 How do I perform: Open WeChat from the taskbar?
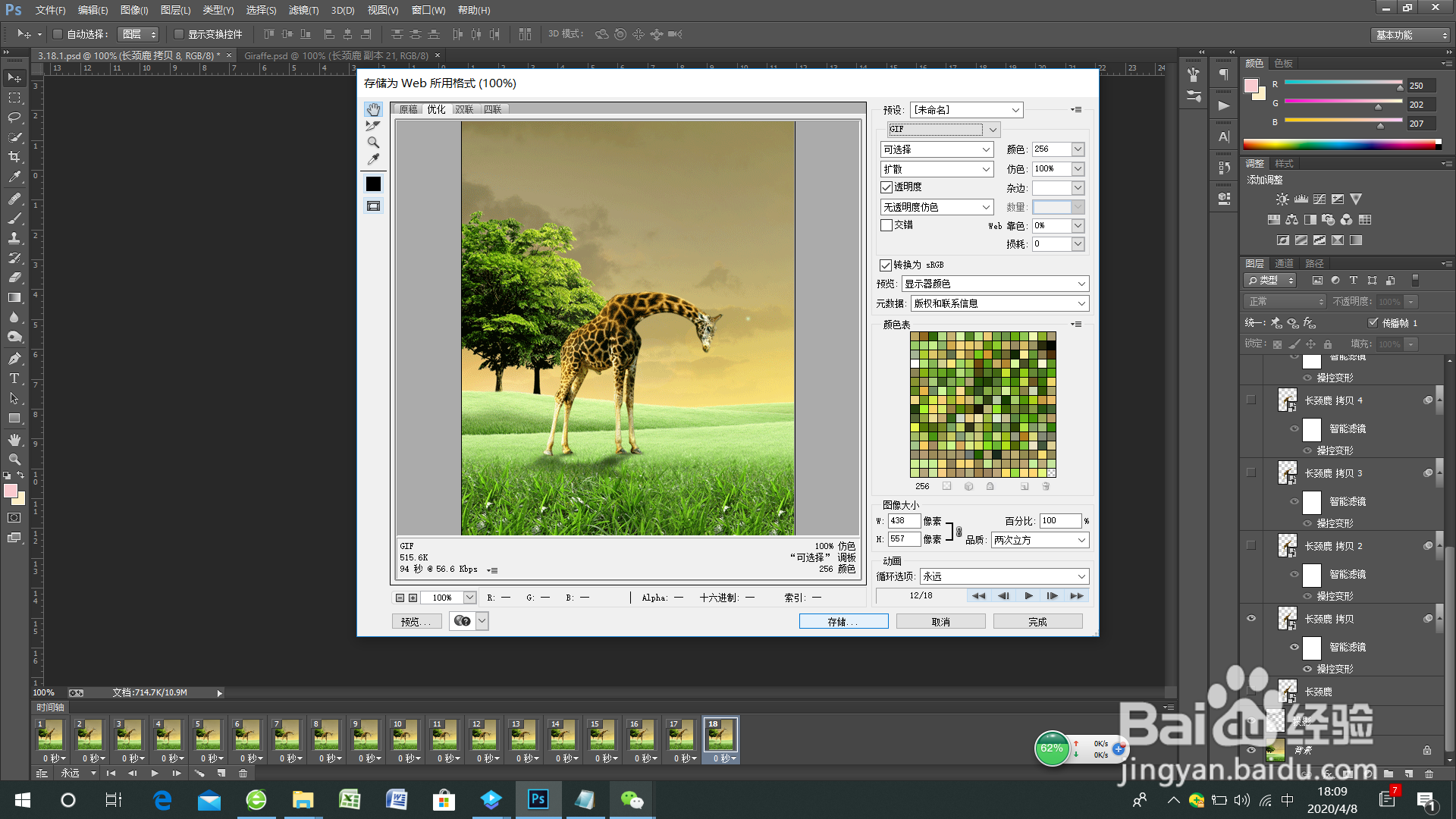click(x=632, y=799)
